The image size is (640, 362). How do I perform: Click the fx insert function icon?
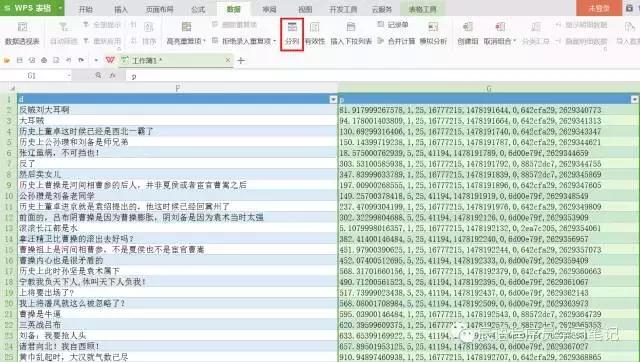point(112,76)
